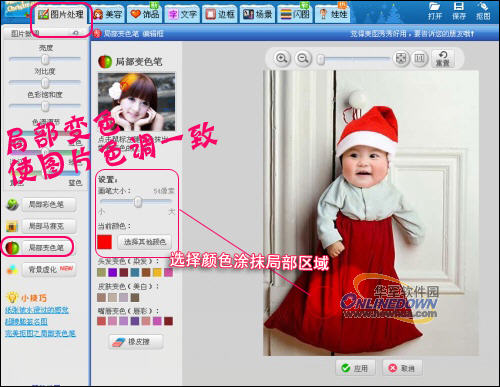Open file using 打开 folder icon

(x=435, y=11)
